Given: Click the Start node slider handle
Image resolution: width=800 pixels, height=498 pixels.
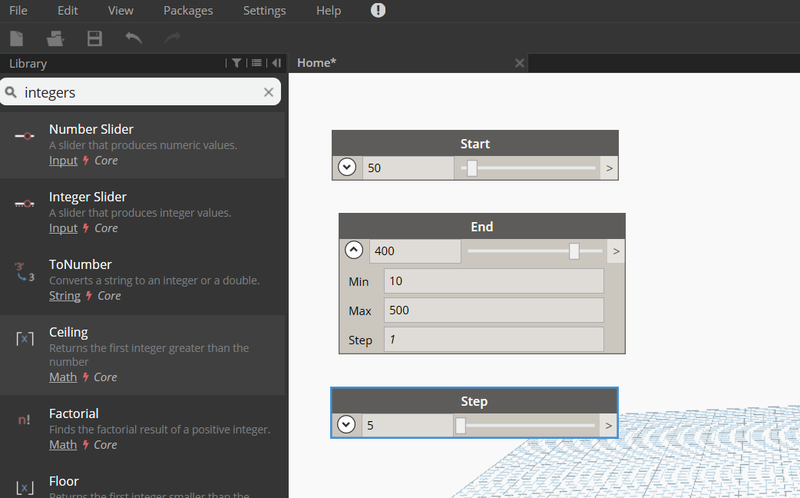Looking at the screenshot, I should coord(472,168).
